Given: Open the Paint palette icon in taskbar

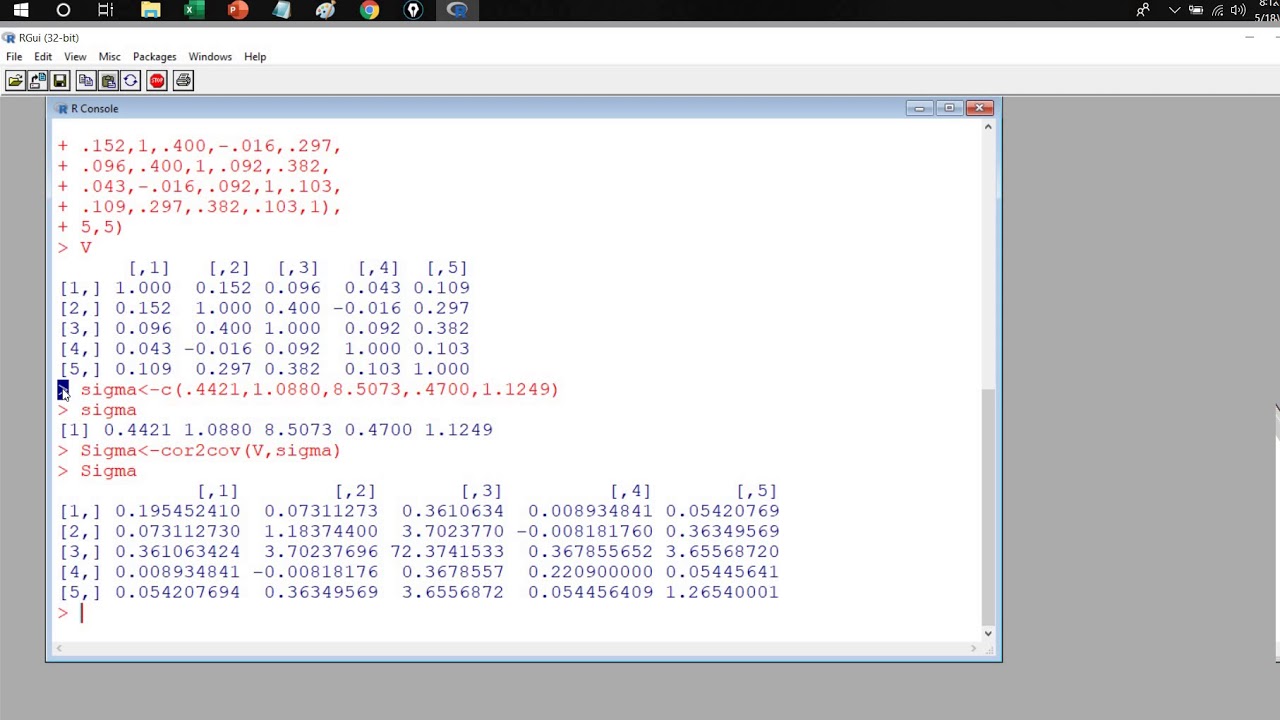Looking at the screenshot, I should tap(326, 10).
